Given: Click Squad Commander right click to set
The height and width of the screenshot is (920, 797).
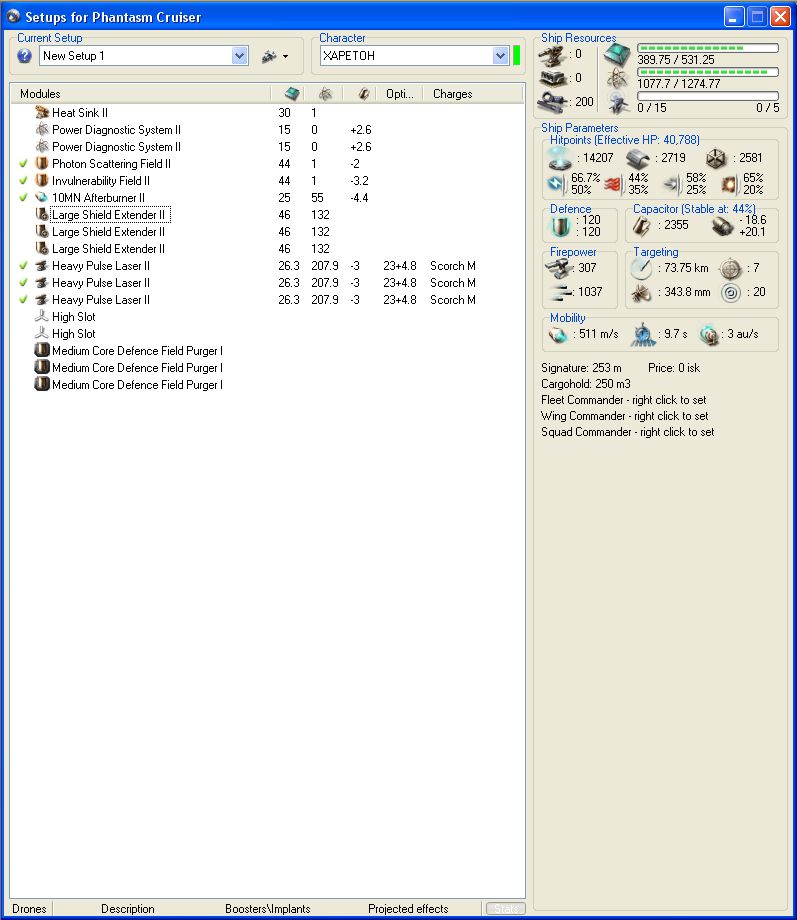Looking at the screenshot, I should click(x=627, y=432).
